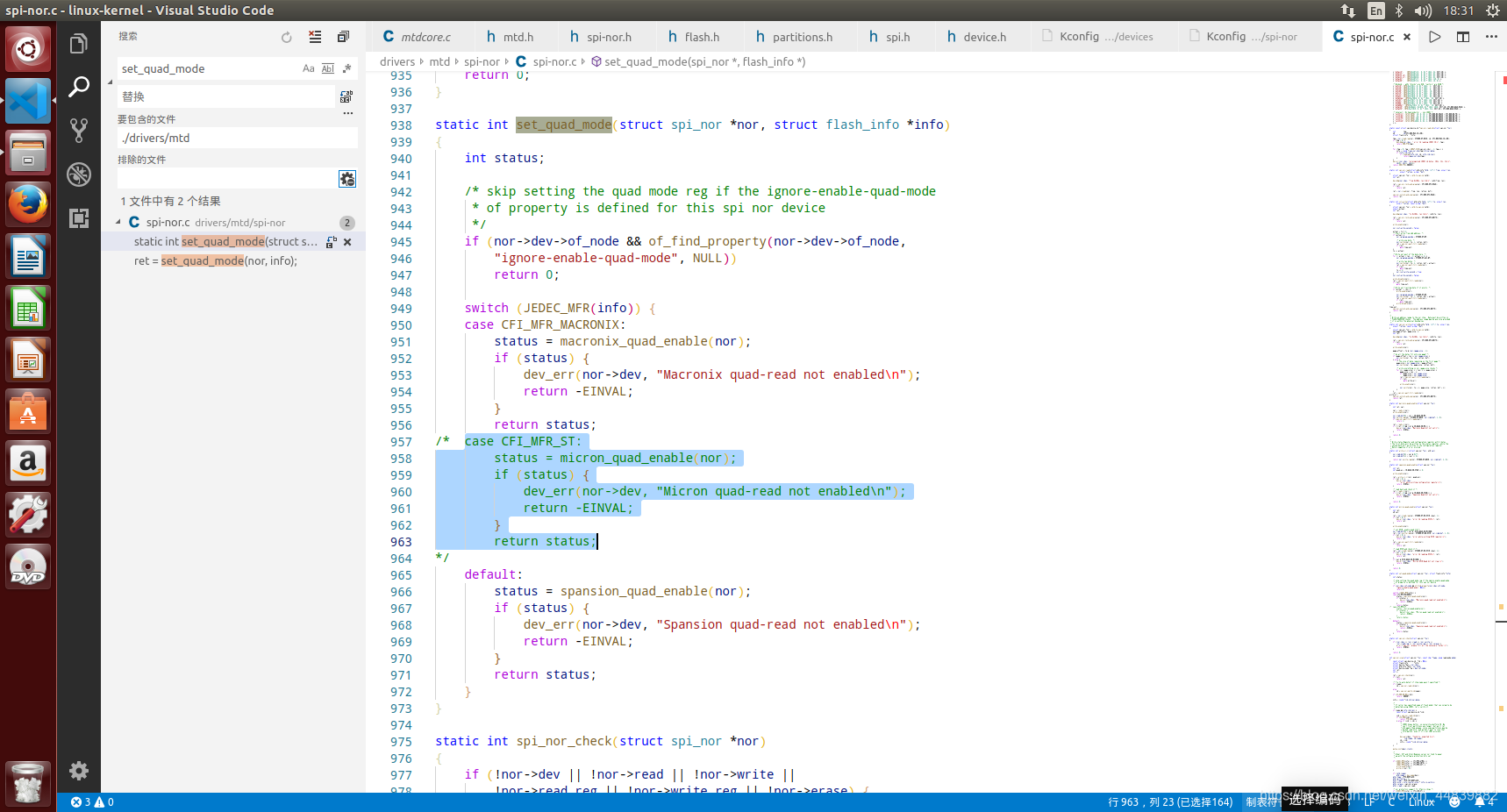The height and width of the screenshot is (812, 1507).
Task: Collapse the replace field toggle arrow
Action: (111, 82)
